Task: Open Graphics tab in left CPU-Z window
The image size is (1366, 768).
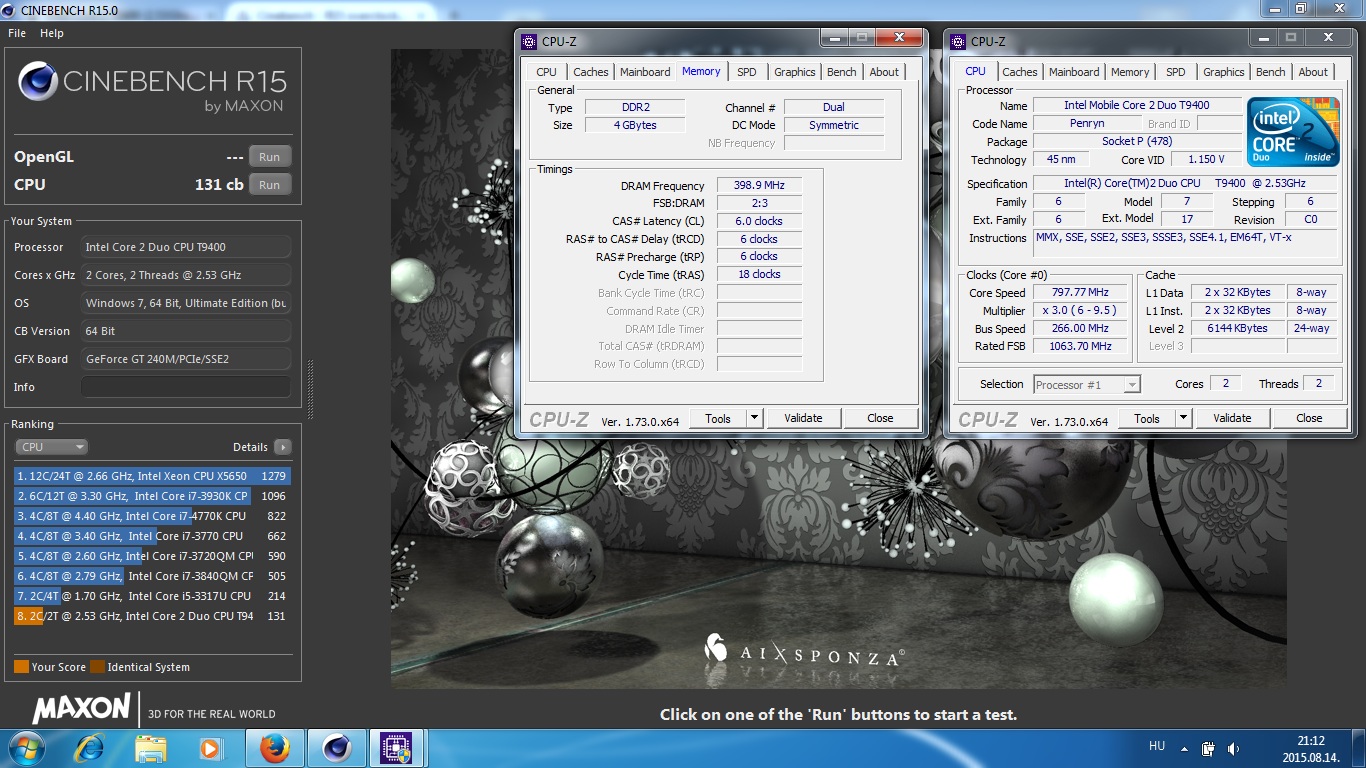Action: point(794,72)
